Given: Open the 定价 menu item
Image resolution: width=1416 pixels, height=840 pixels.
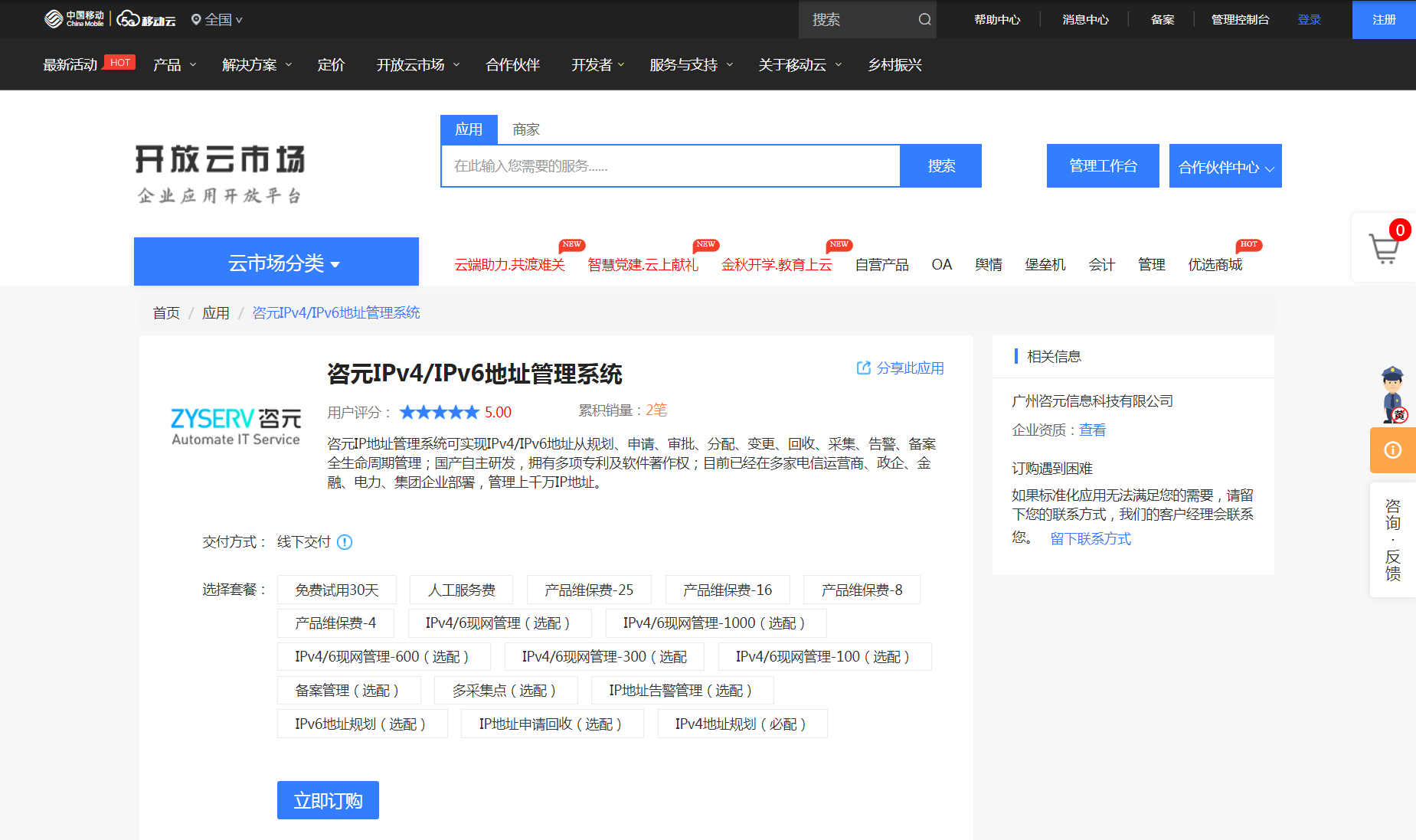Looking at the screenshot, I should [331, 65].
